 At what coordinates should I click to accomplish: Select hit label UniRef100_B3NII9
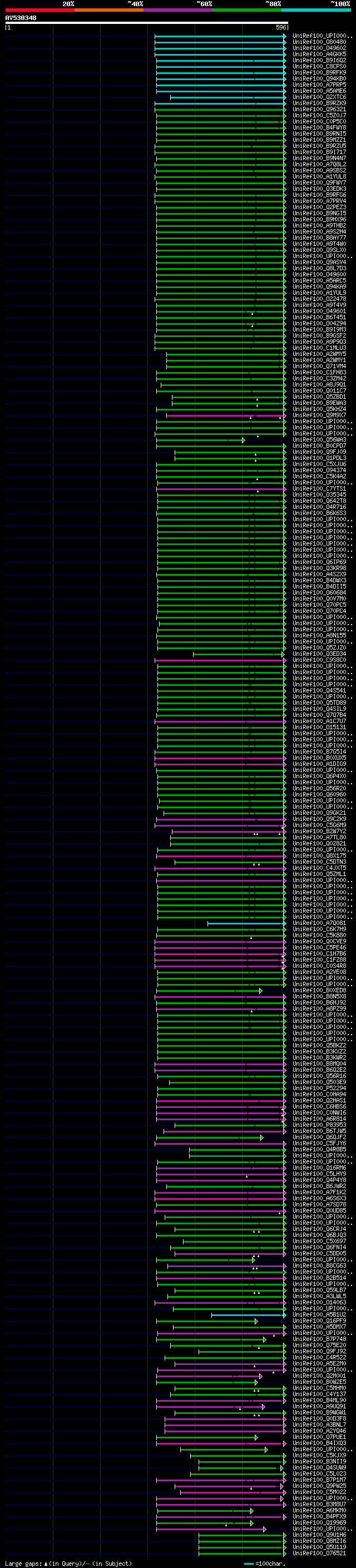[x=319, y=1462]
